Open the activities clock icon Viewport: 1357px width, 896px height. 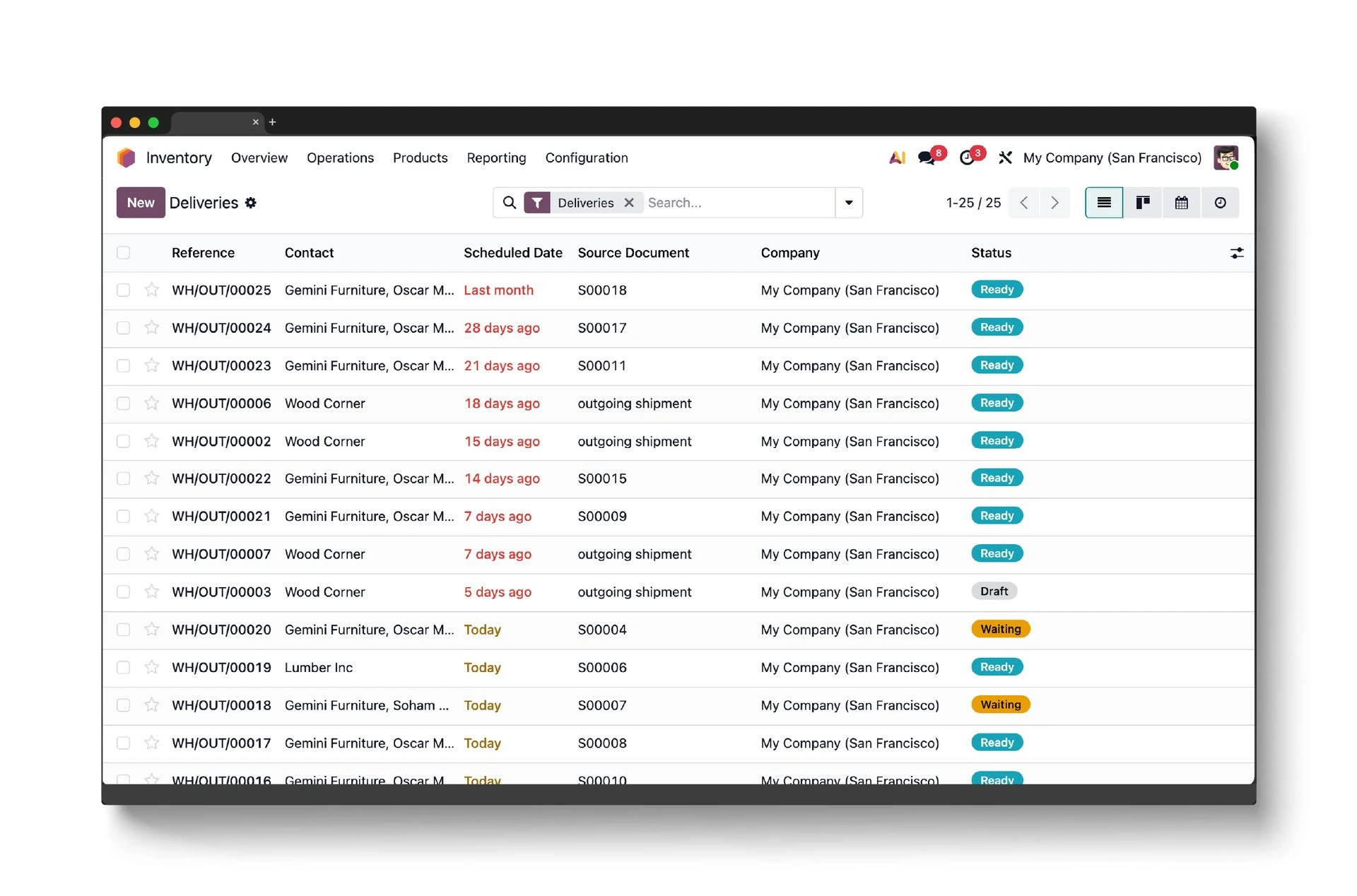click(967, 158)
